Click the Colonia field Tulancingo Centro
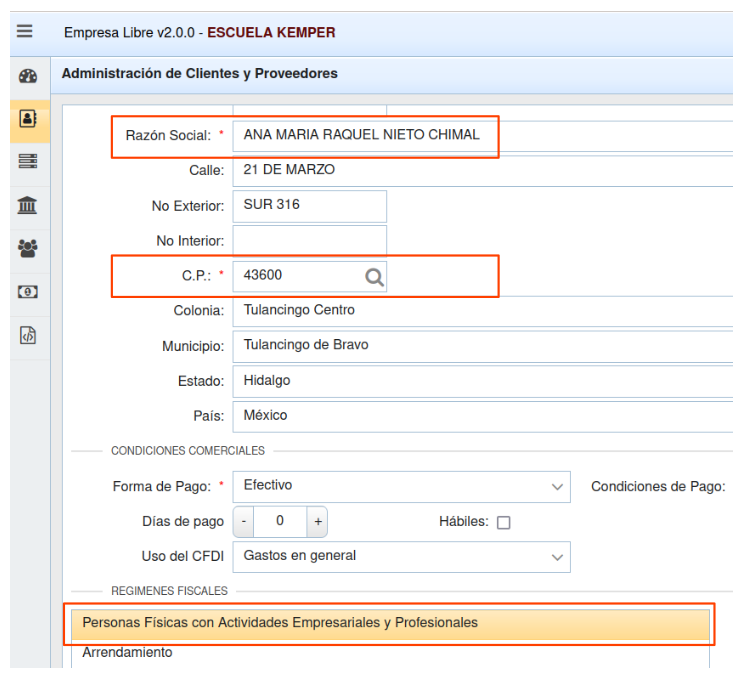This screenshot has height=679, width=743. point(482,311)
